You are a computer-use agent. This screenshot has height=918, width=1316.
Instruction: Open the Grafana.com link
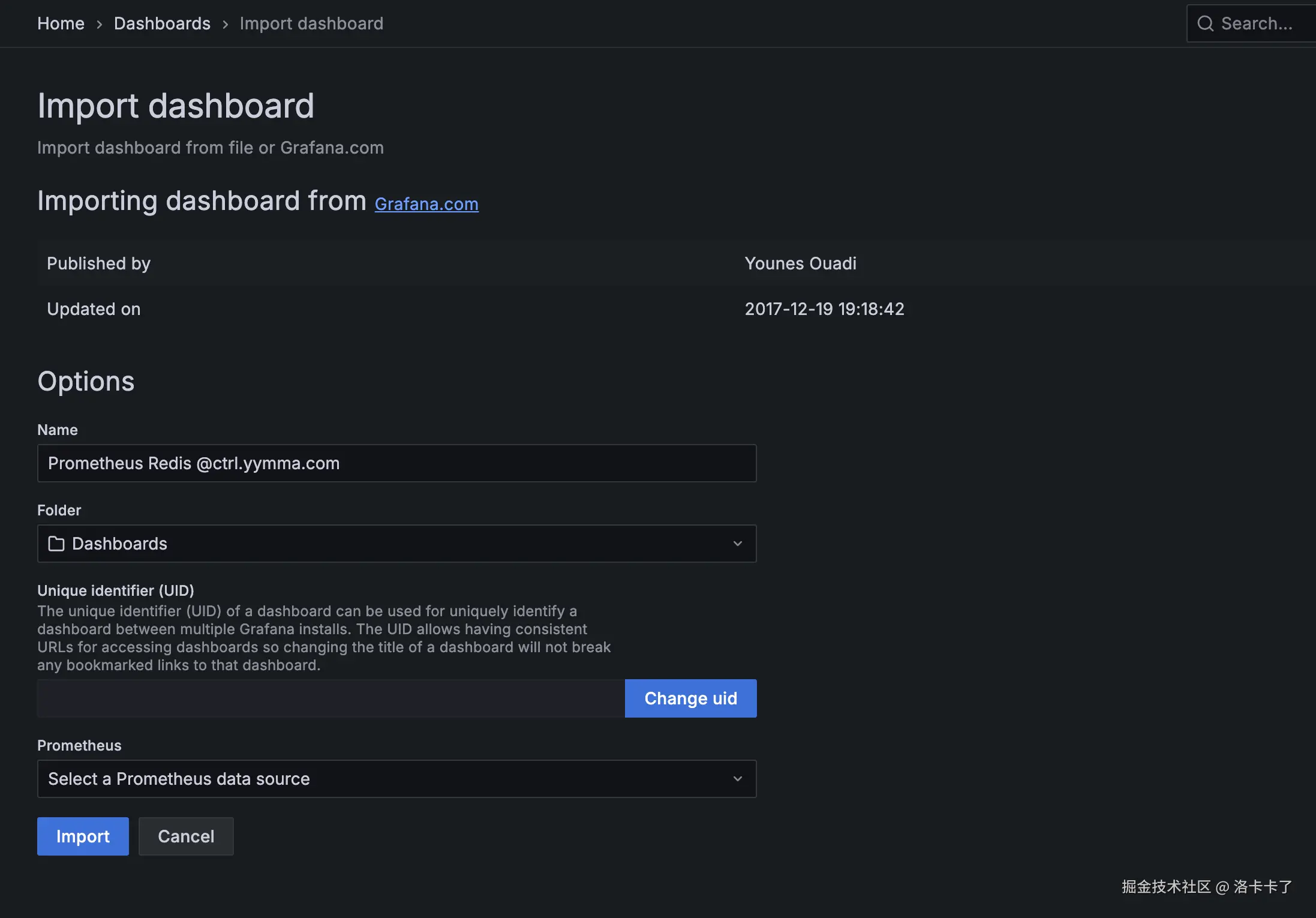[x=426, y=204]
